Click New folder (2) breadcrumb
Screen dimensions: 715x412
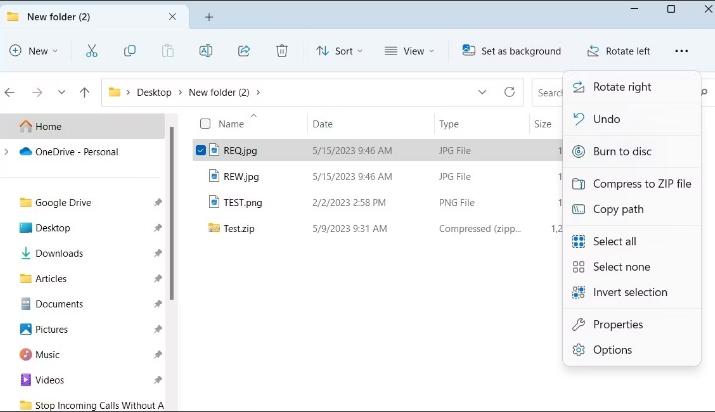pos(219,93)
